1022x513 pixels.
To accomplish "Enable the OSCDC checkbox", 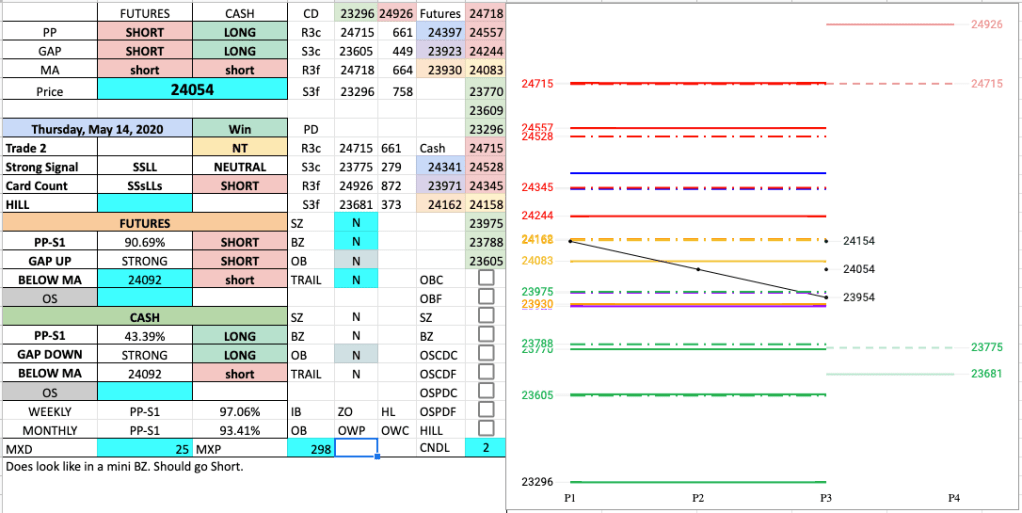I will pyautogui.click(x=485, y=355).
